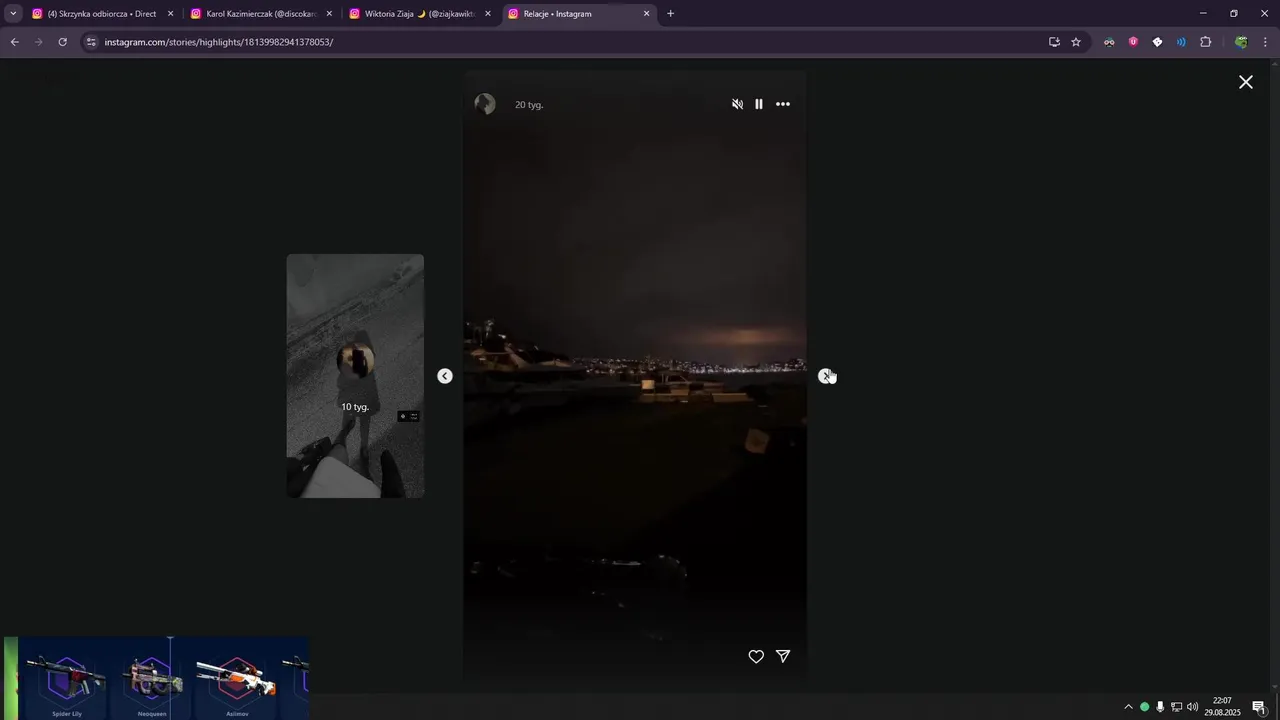
Task: View site information icon in address bar
Action: [x=91, y=42]
